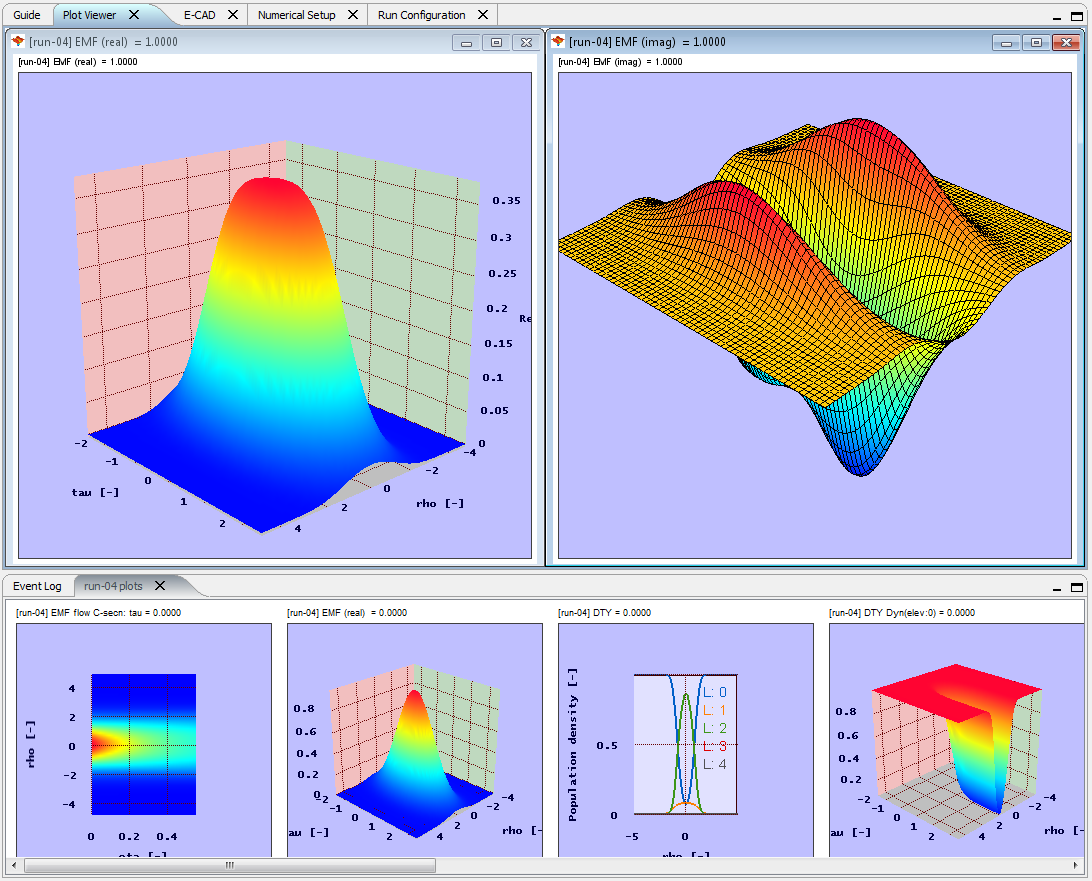Open the Guide tab
The height and width of the screenshot is (881, 1092).
pyautogui.click(x=27, y=15)
